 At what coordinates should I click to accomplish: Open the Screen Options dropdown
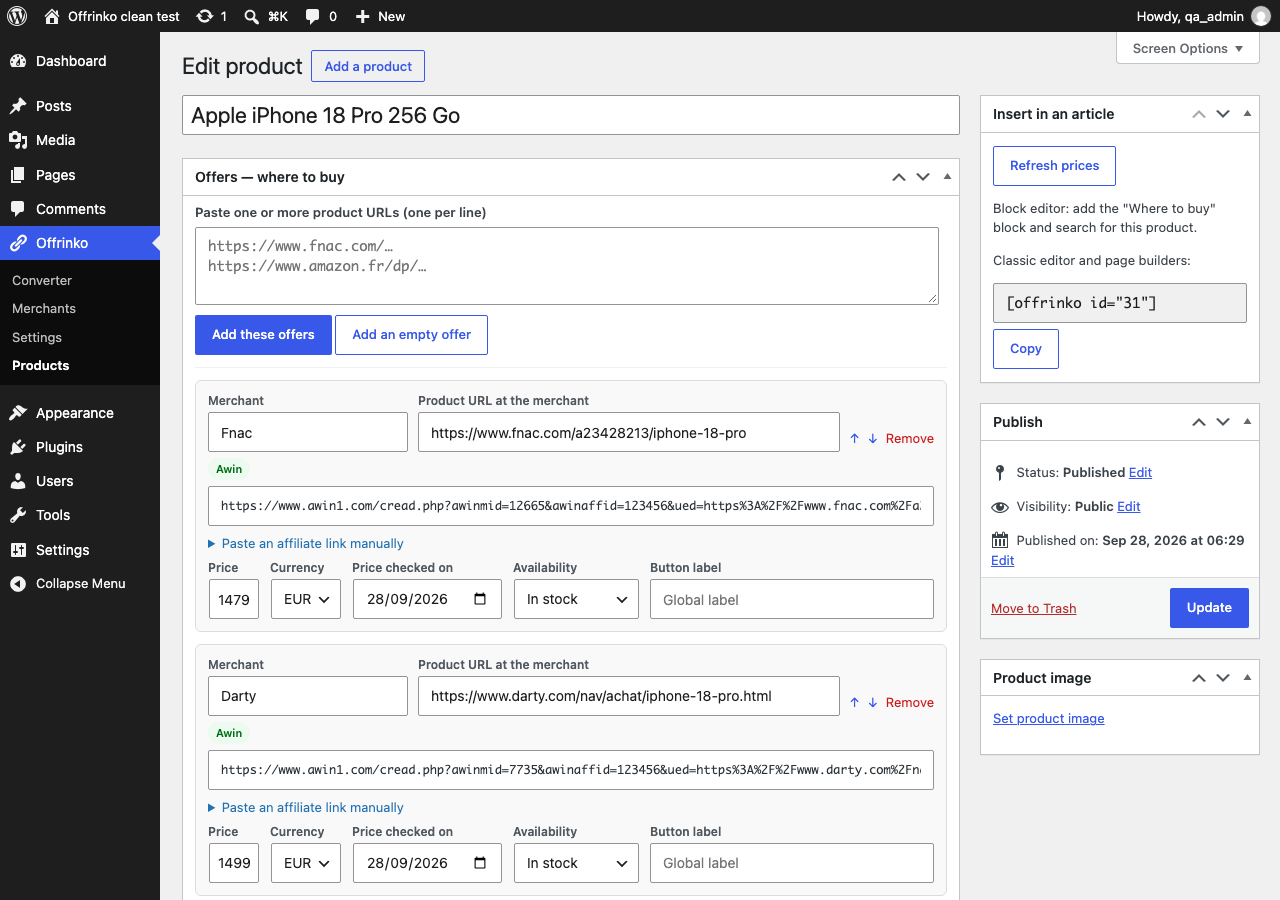tap(1188, 48)
